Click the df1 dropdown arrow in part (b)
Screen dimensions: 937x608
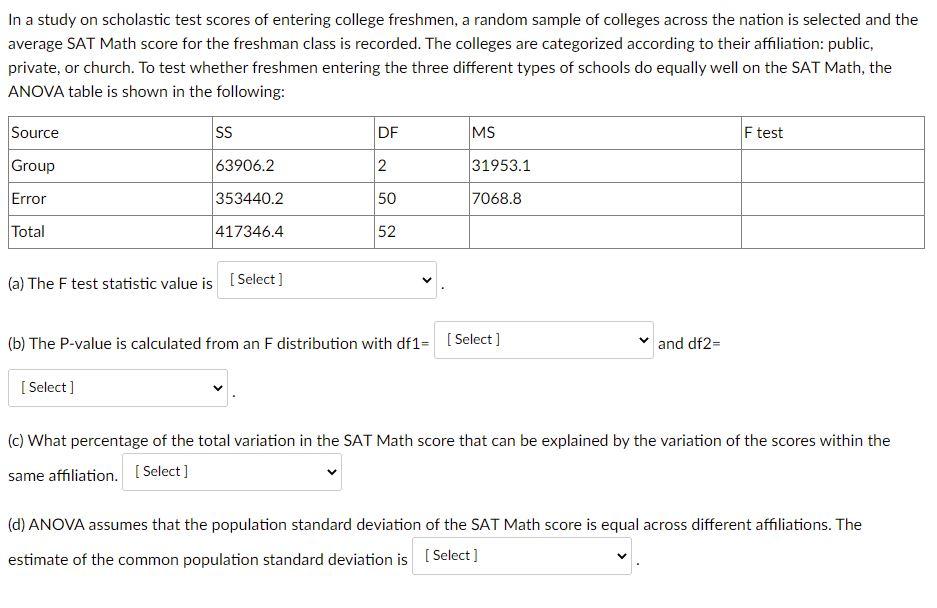(x=644, y=340)
